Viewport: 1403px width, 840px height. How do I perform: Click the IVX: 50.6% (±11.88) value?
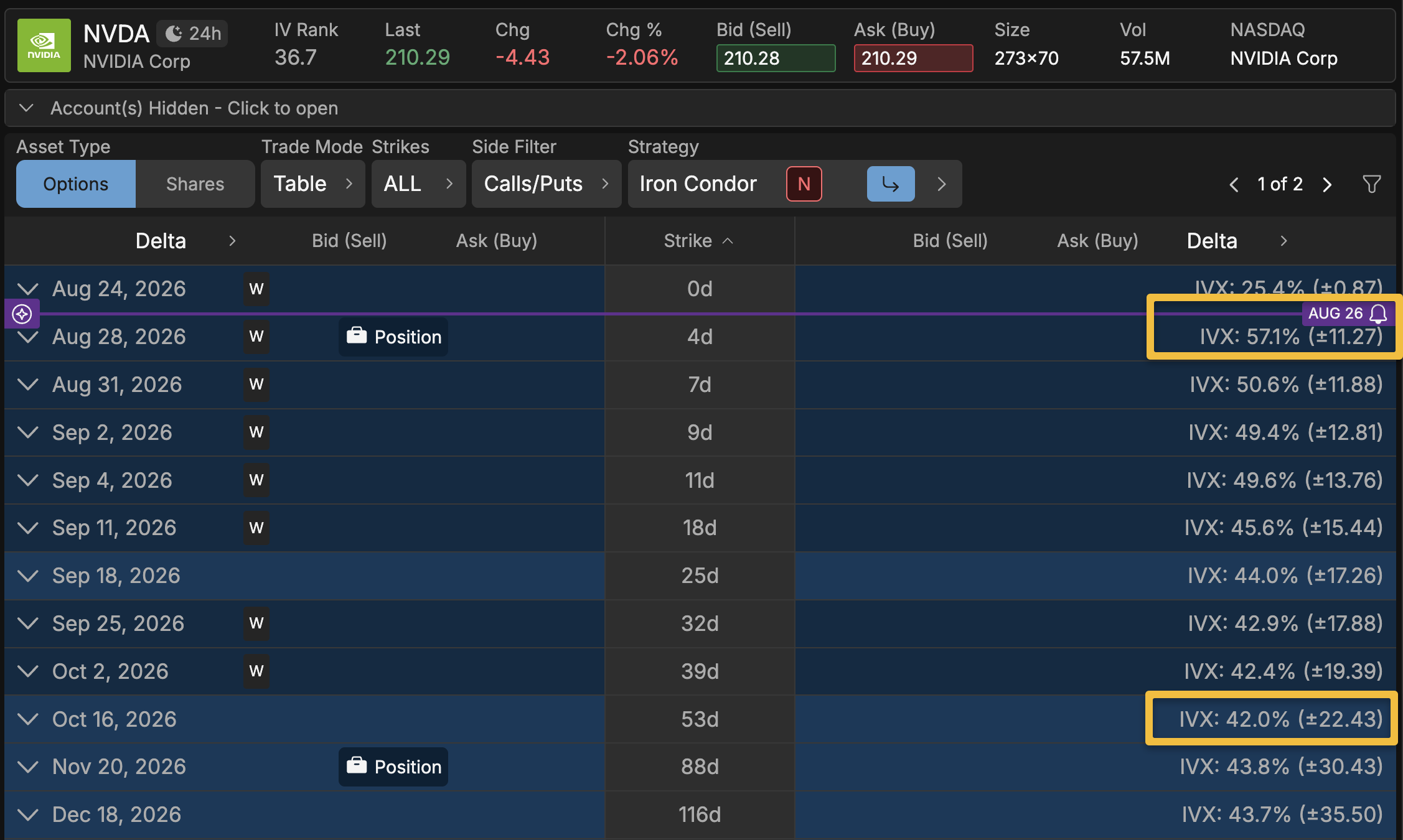1286,385
